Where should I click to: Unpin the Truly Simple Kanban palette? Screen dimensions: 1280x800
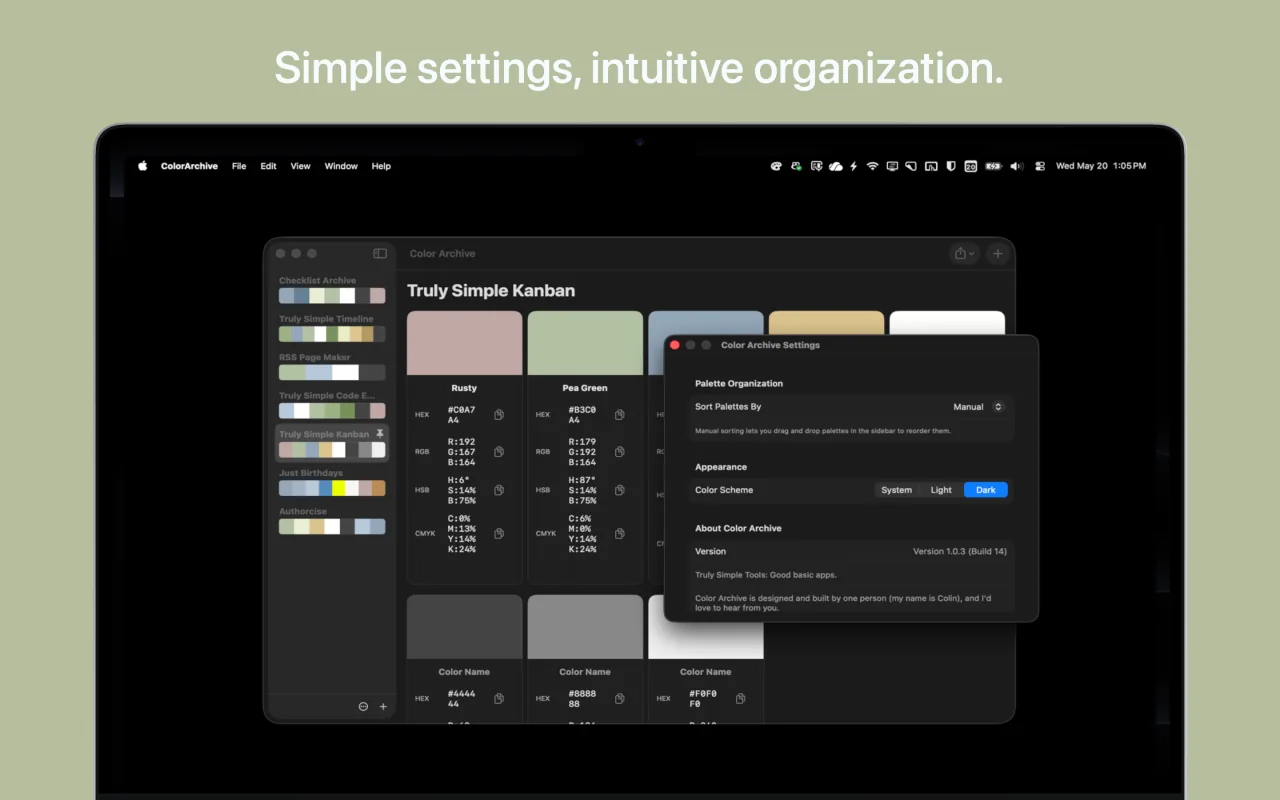380,434
